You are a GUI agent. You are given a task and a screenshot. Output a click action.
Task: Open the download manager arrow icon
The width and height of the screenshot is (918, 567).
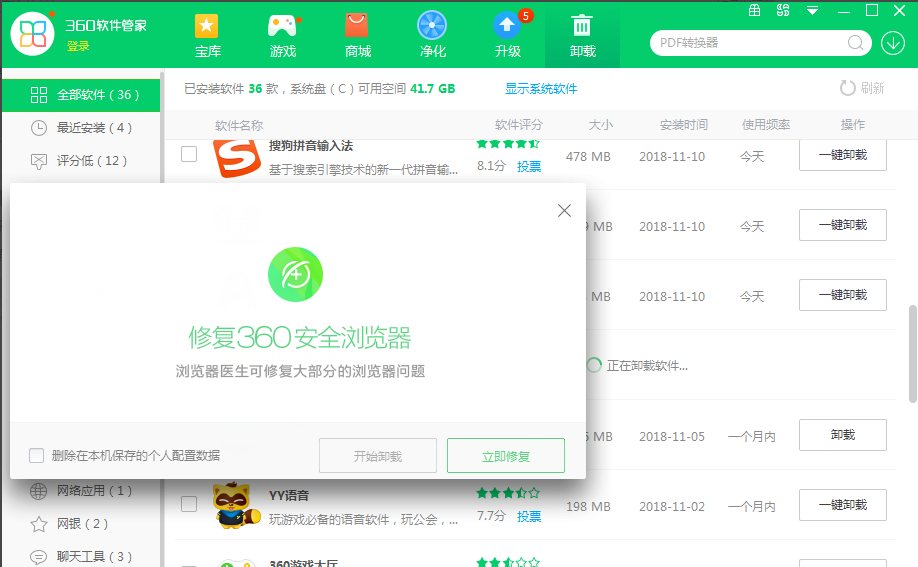893,43
